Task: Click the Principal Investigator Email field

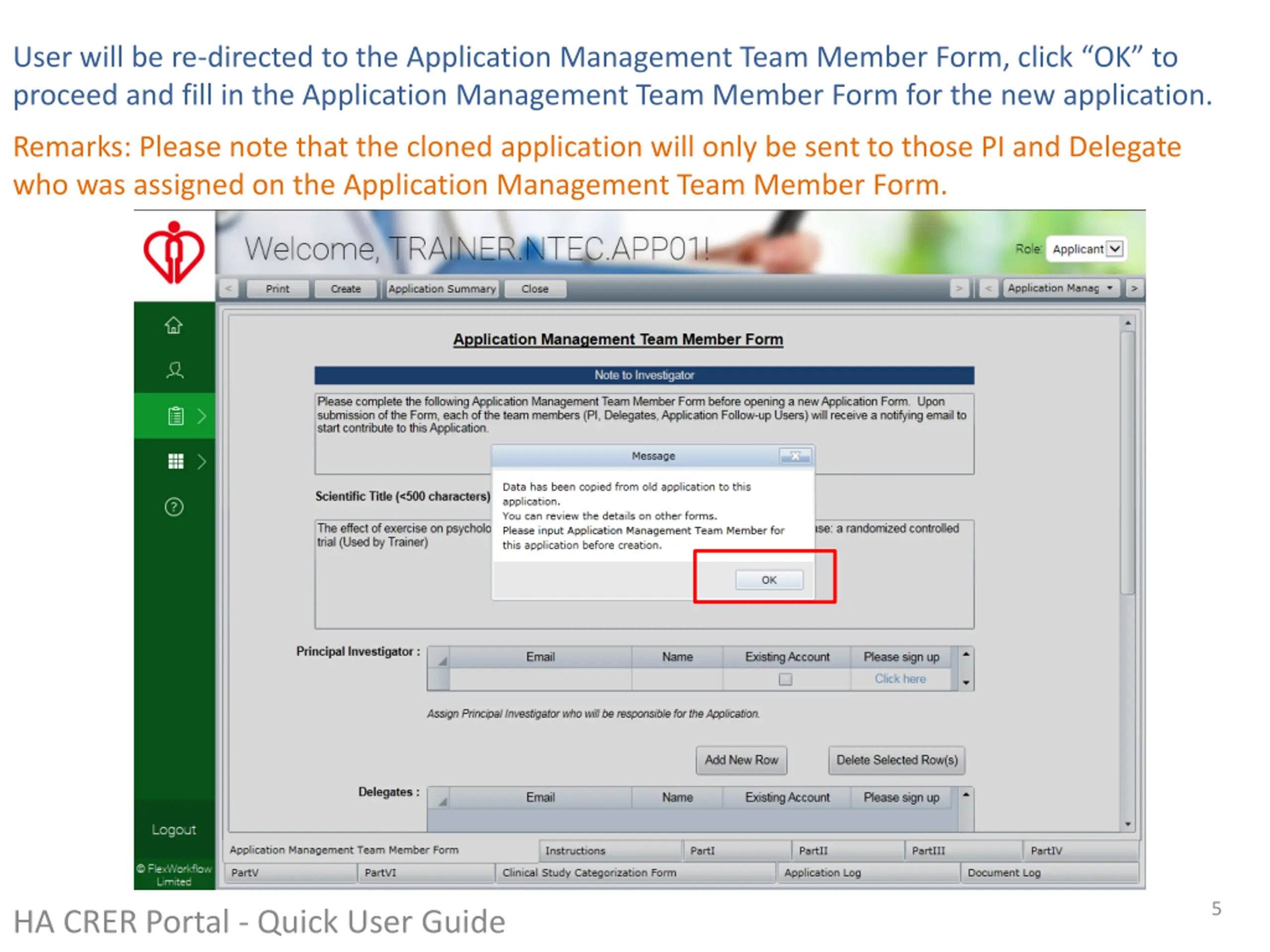Action: pyautogui.click(x=540, y=679)
